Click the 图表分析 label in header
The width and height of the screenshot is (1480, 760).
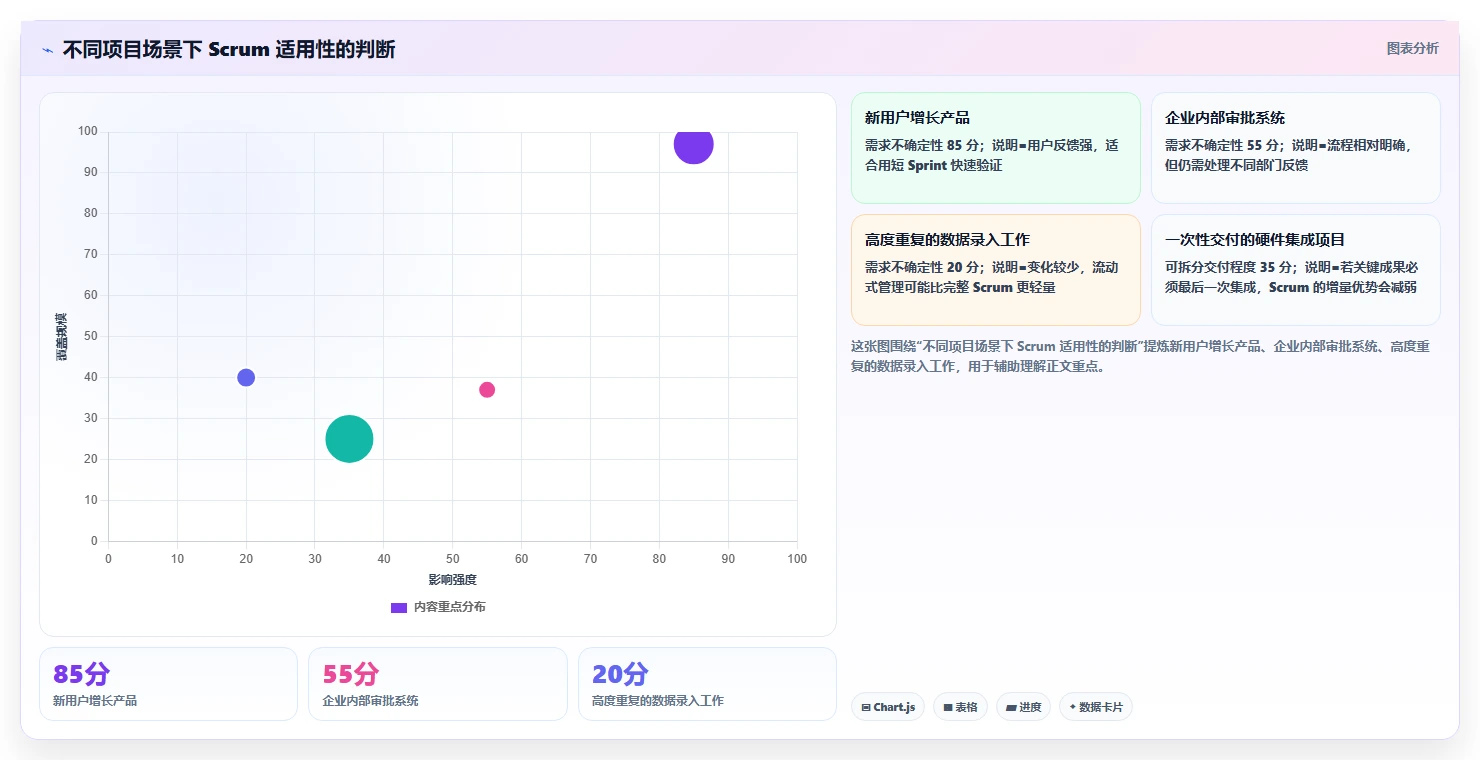[x=1412, y=48]
